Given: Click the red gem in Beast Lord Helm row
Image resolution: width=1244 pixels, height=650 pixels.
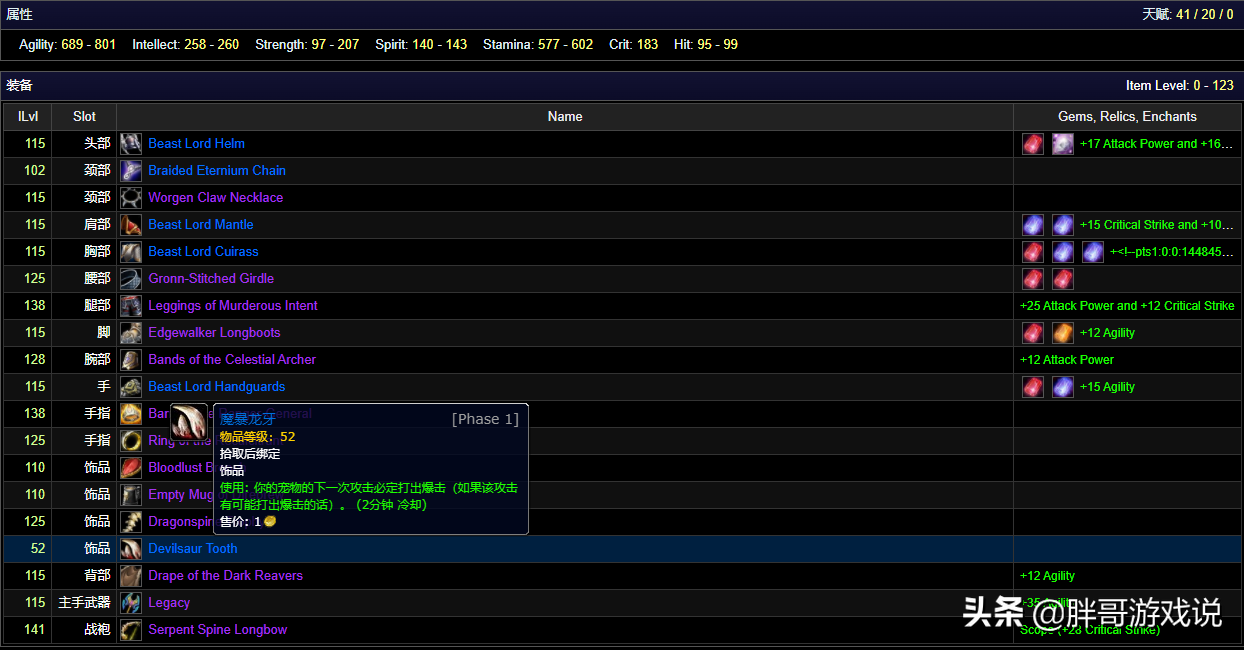Looking at the screenshot, I should [x=1033, y=144].
